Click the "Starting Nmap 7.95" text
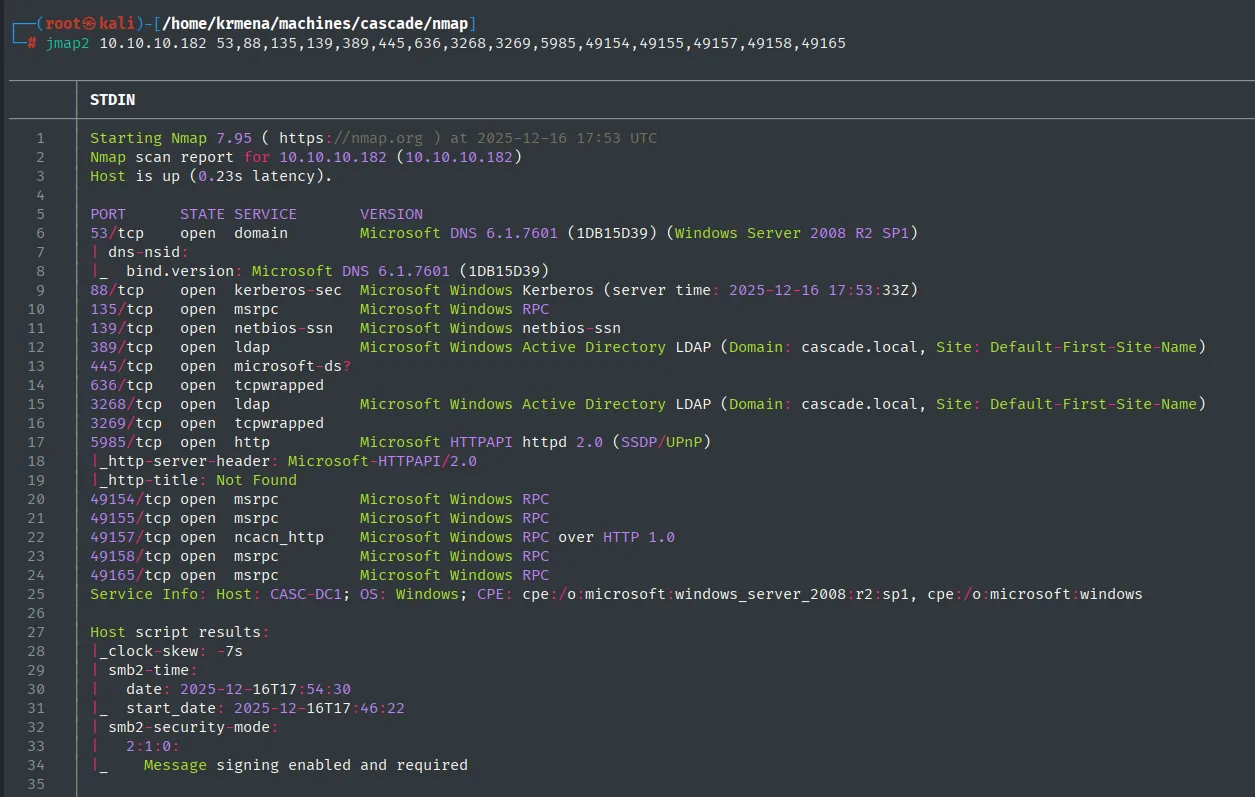The width and height of the screenshot is (1255, 797). (171, 138)
